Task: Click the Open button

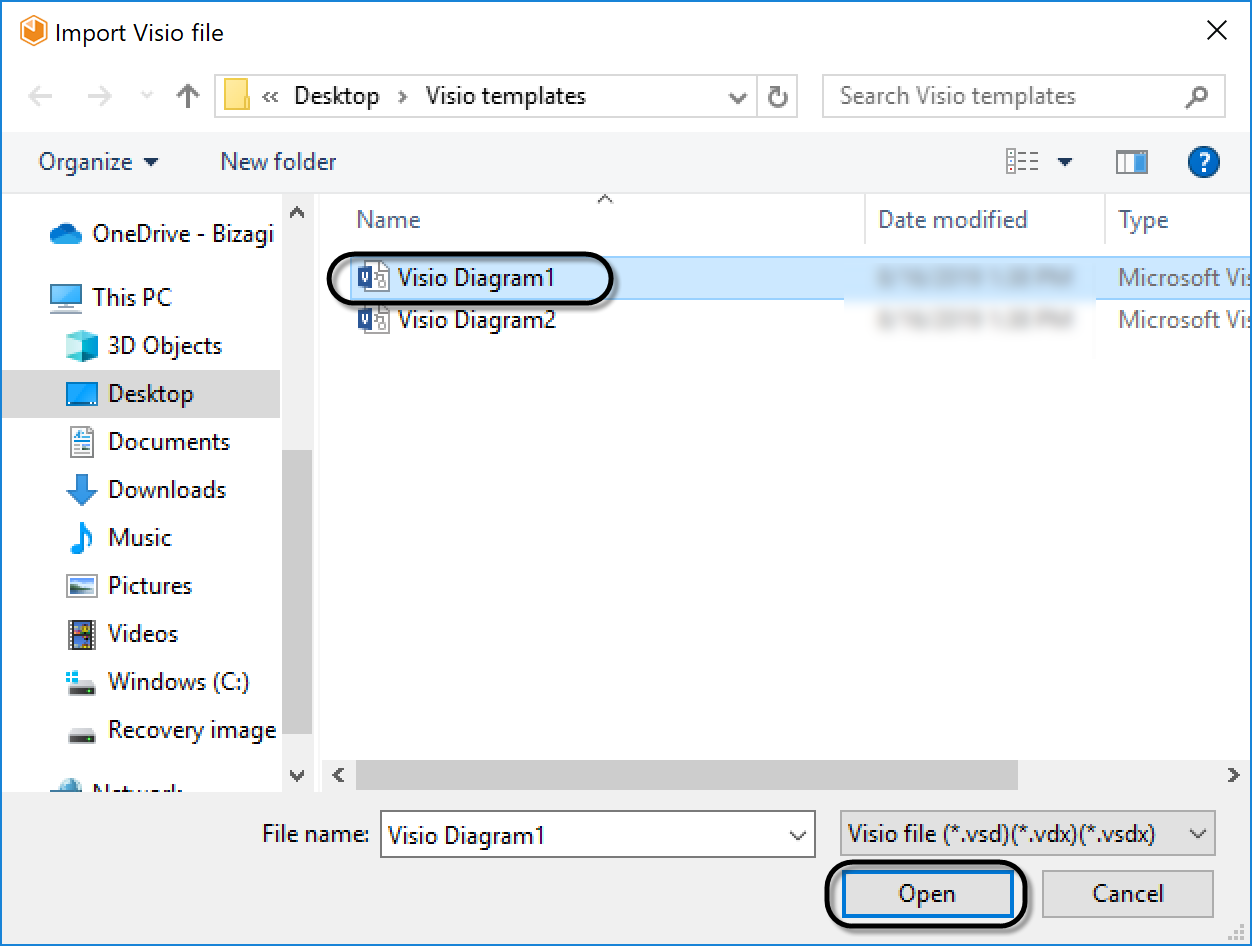Action: click(927, 894)
